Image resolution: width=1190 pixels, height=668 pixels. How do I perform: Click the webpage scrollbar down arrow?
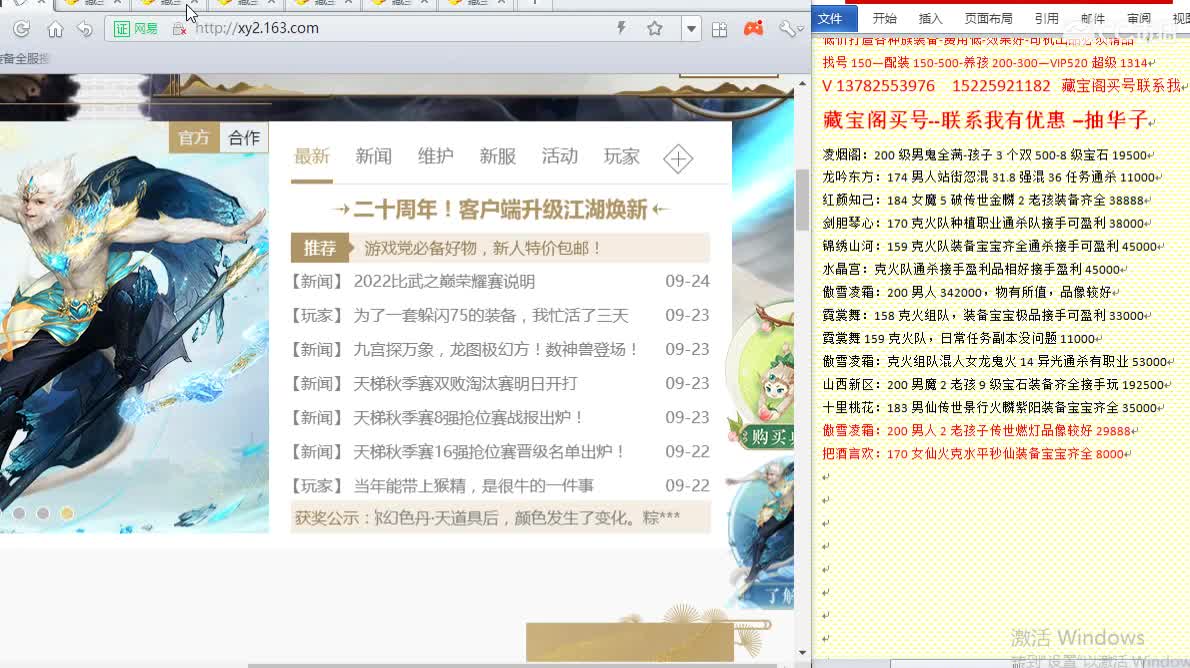click(x=802, y=653)
